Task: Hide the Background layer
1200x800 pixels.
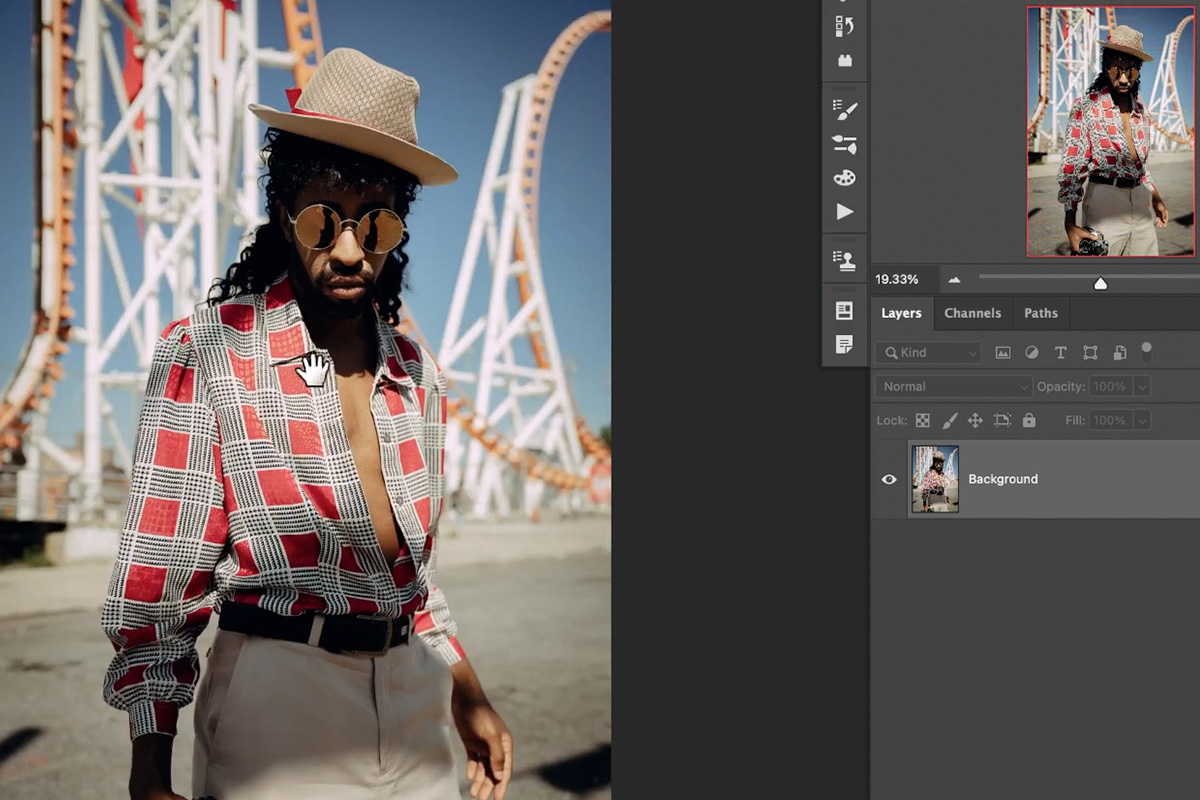Action: coord(889,479)
